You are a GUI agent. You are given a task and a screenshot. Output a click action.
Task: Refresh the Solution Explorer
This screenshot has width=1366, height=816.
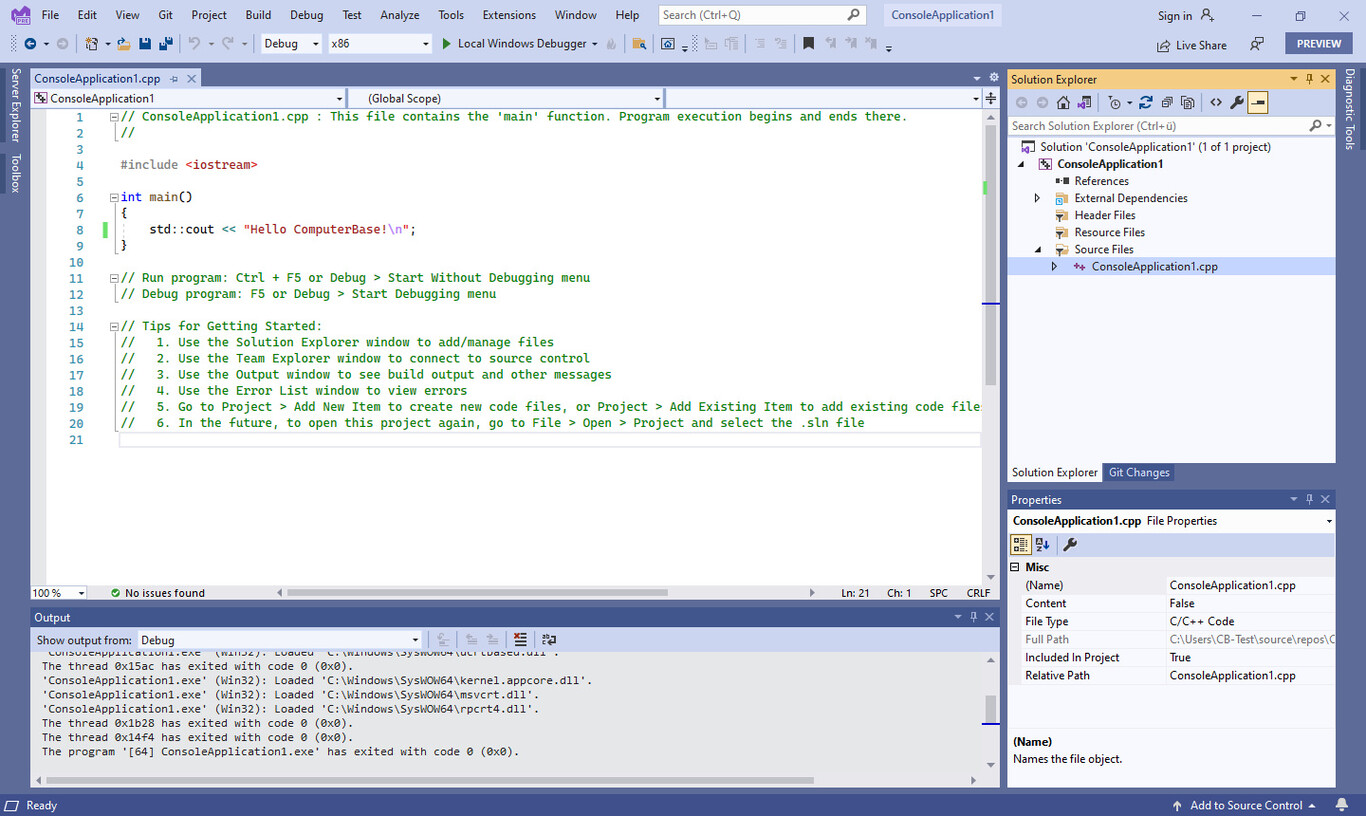pyautogui.click(x=1146, y=101)
